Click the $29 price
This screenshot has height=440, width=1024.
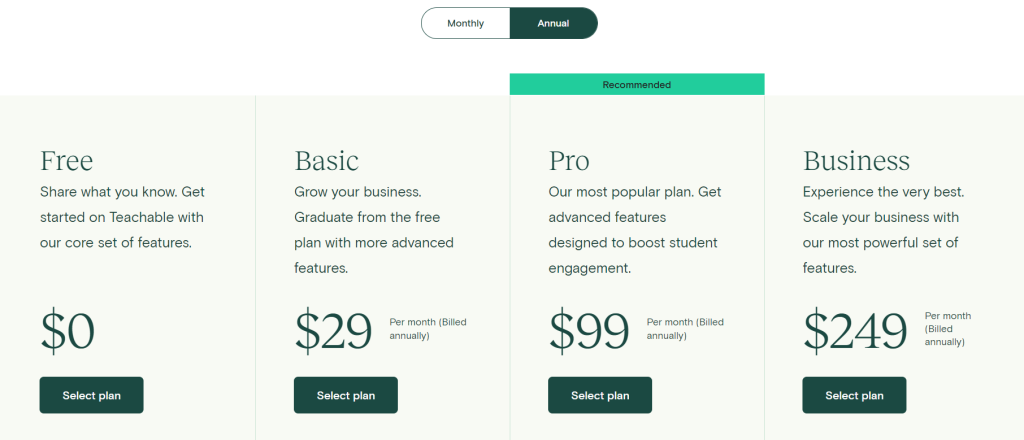point(334,332)
